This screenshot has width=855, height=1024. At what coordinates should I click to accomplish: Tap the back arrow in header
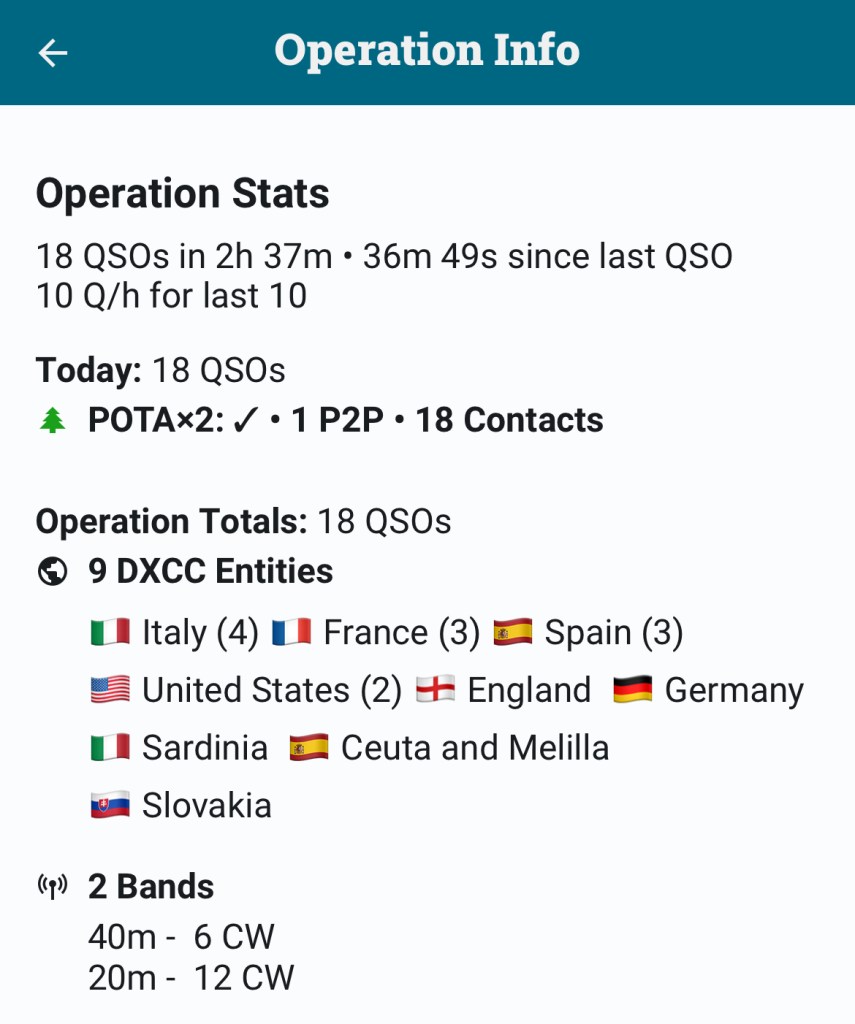point(52,52)
